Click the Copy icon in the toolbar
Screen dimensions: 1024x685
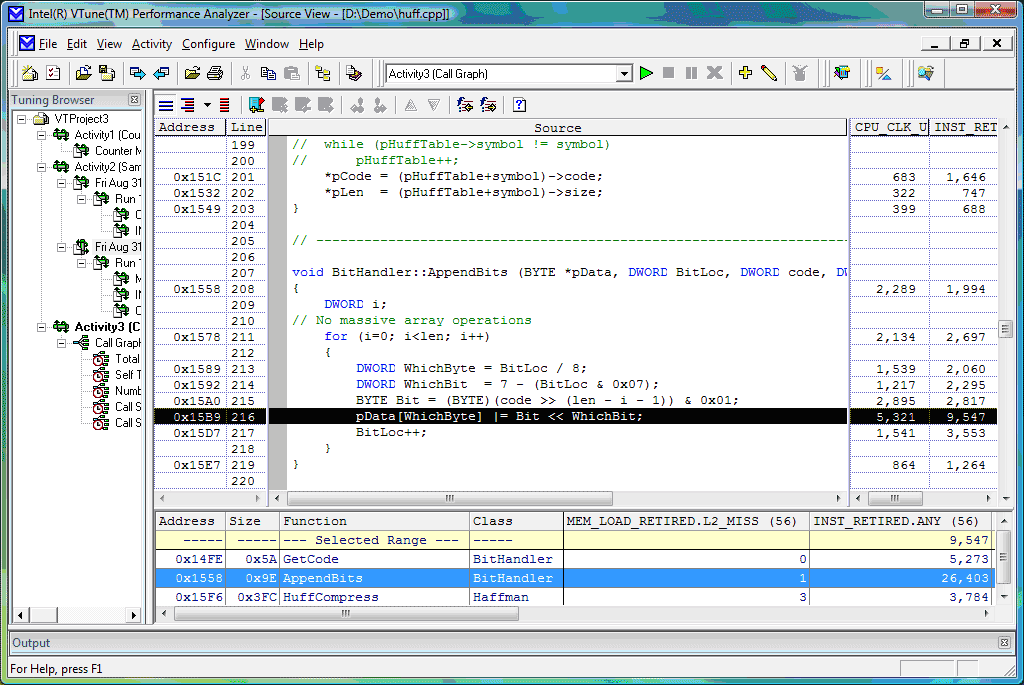click(268, 73)
